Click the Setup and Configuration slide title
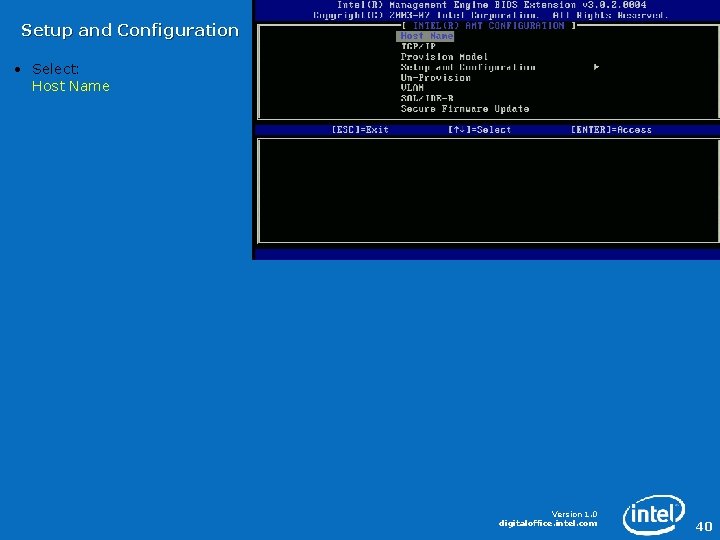Image resolution: width=720 pixels, height=540 pixels. click(130, 30)
